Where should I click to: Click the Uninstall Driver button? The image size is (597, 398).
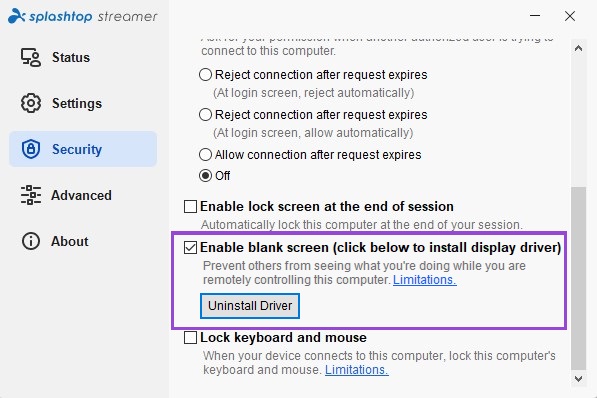[x=250, y=306]
